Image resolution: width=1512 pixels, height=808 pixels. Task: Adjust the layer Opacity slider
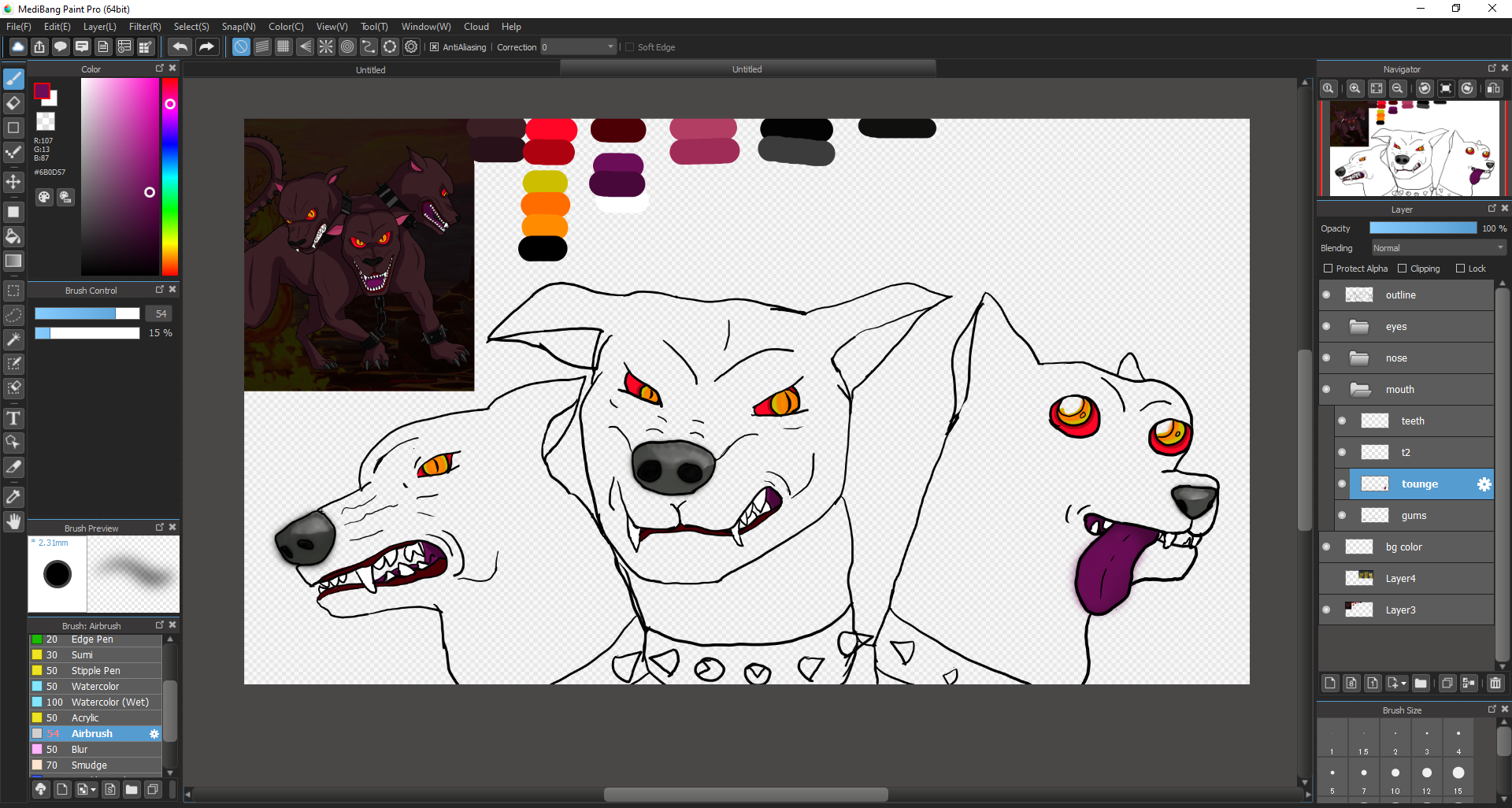coord(1423,228)
